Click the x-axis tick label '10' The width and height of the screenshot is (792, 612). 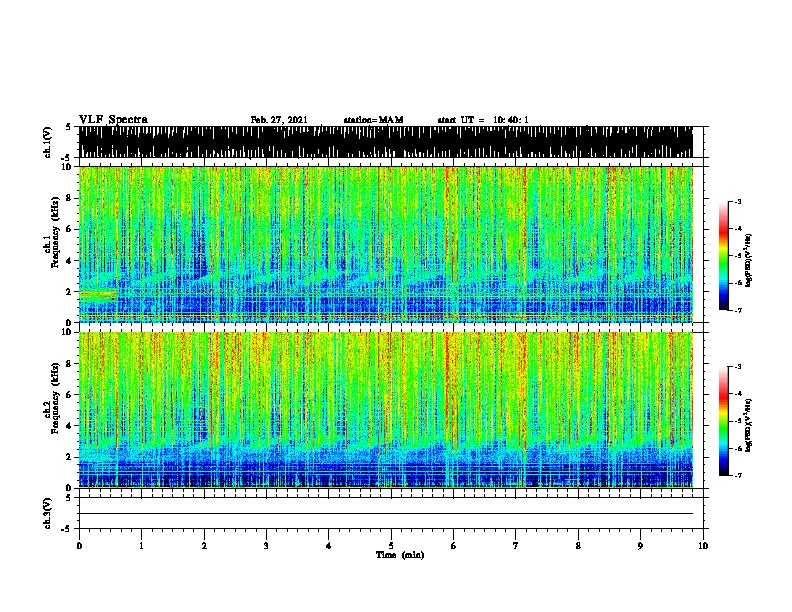pos(703,546)
